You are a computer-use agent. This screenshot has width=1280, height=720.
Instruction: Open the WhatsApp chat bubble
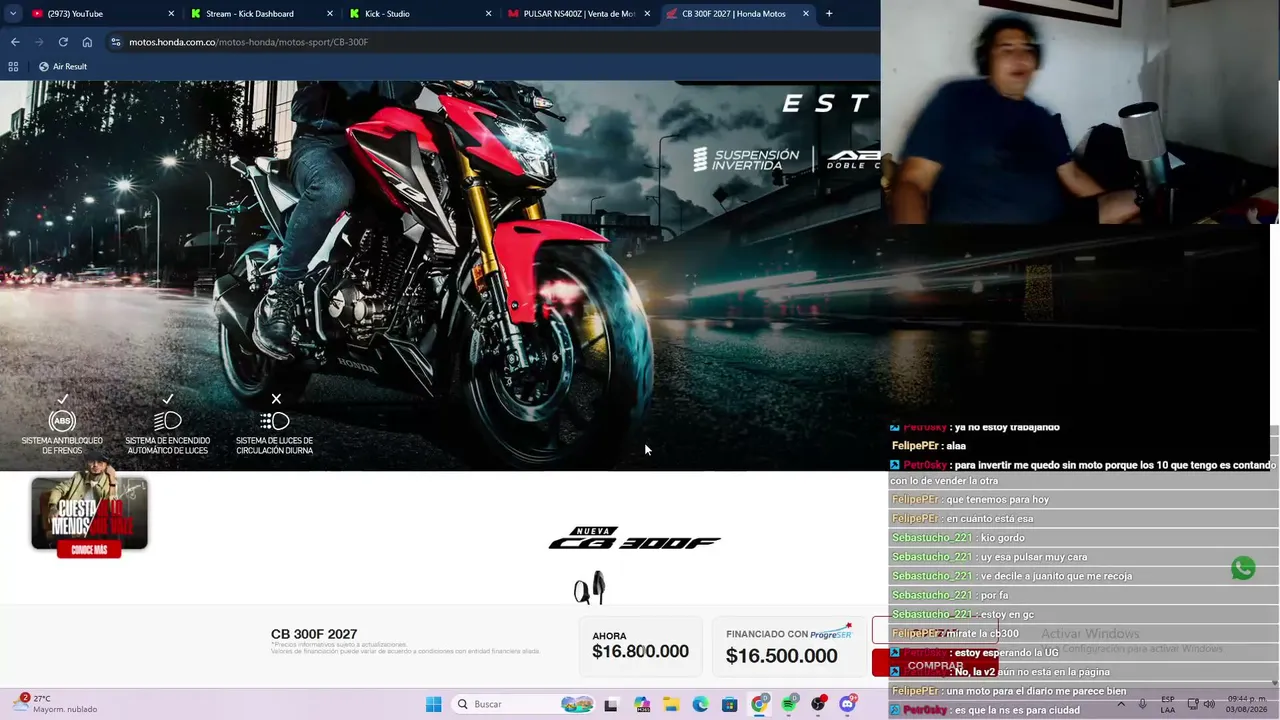(x=1243, y=568)
